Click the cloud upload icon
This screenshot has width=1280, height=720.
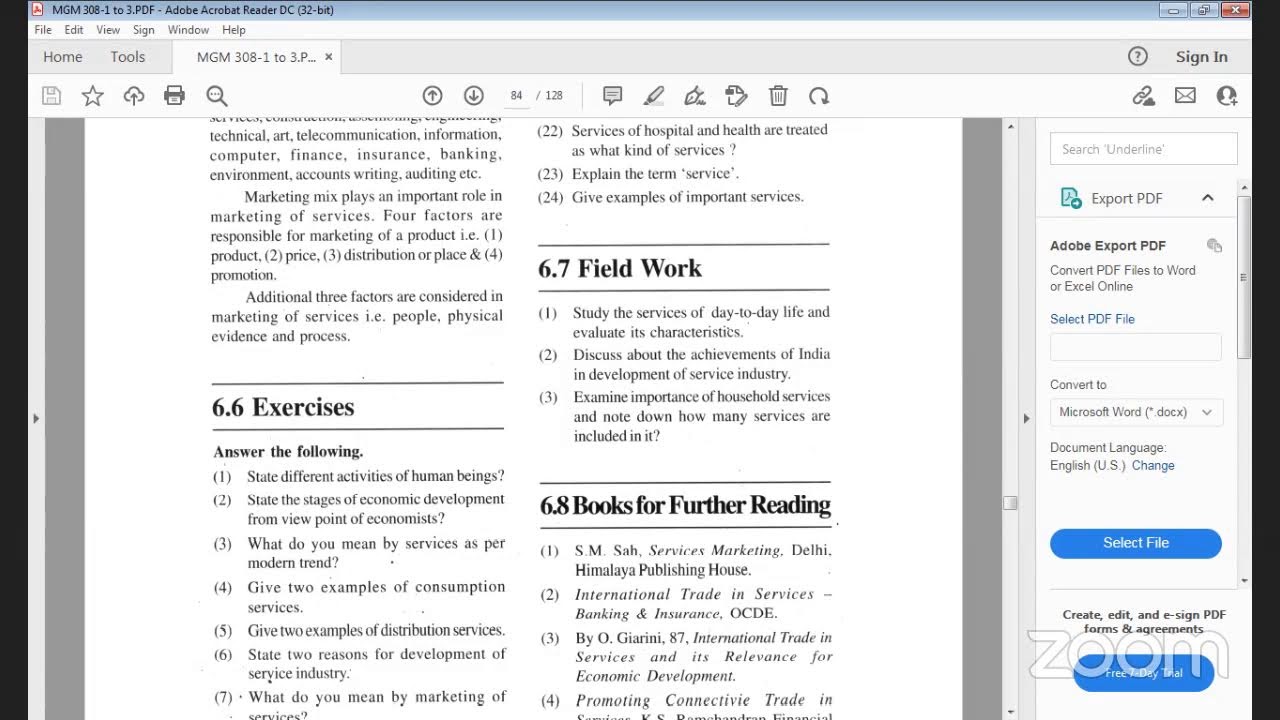134,96
